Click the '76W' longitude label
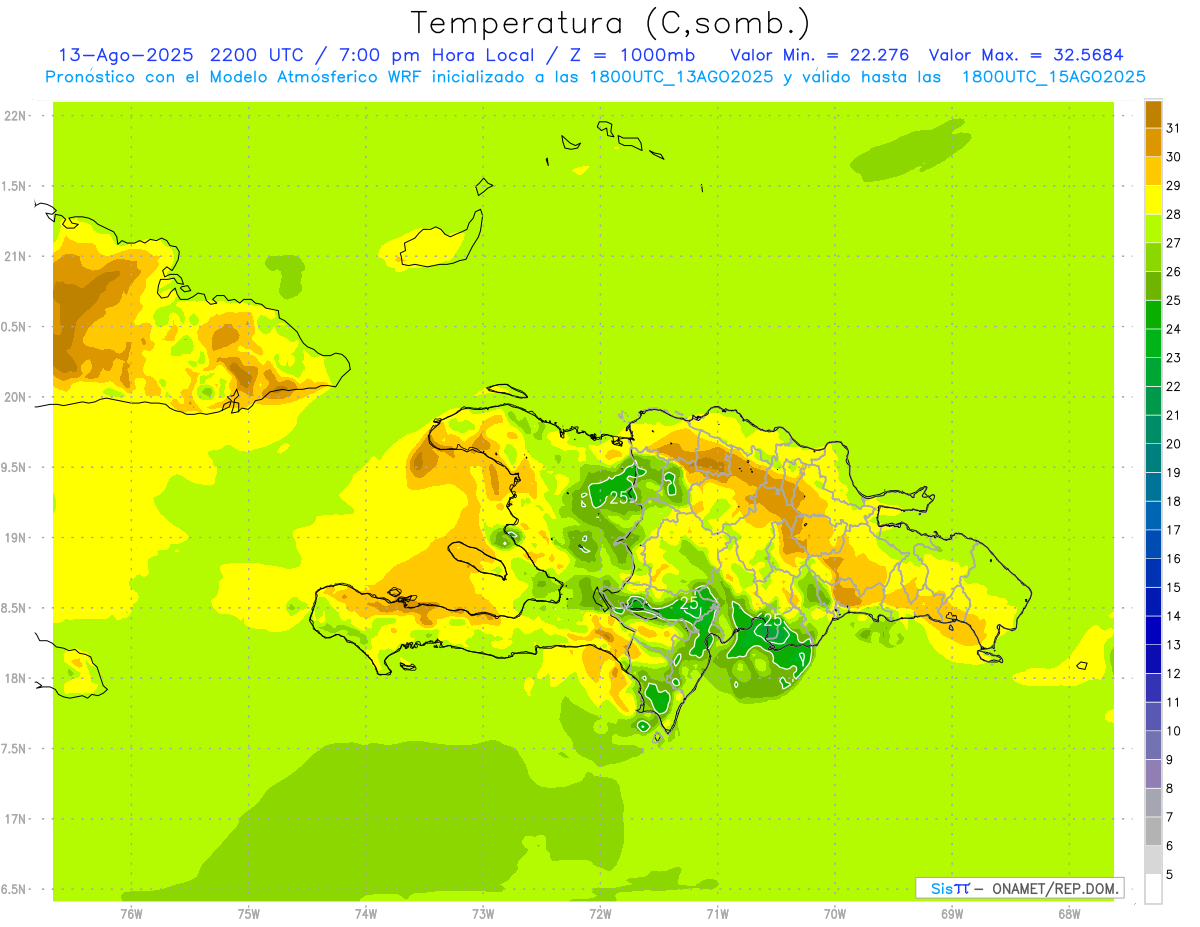The width and height of the screenshot is (1200, 927). [131, 914]
